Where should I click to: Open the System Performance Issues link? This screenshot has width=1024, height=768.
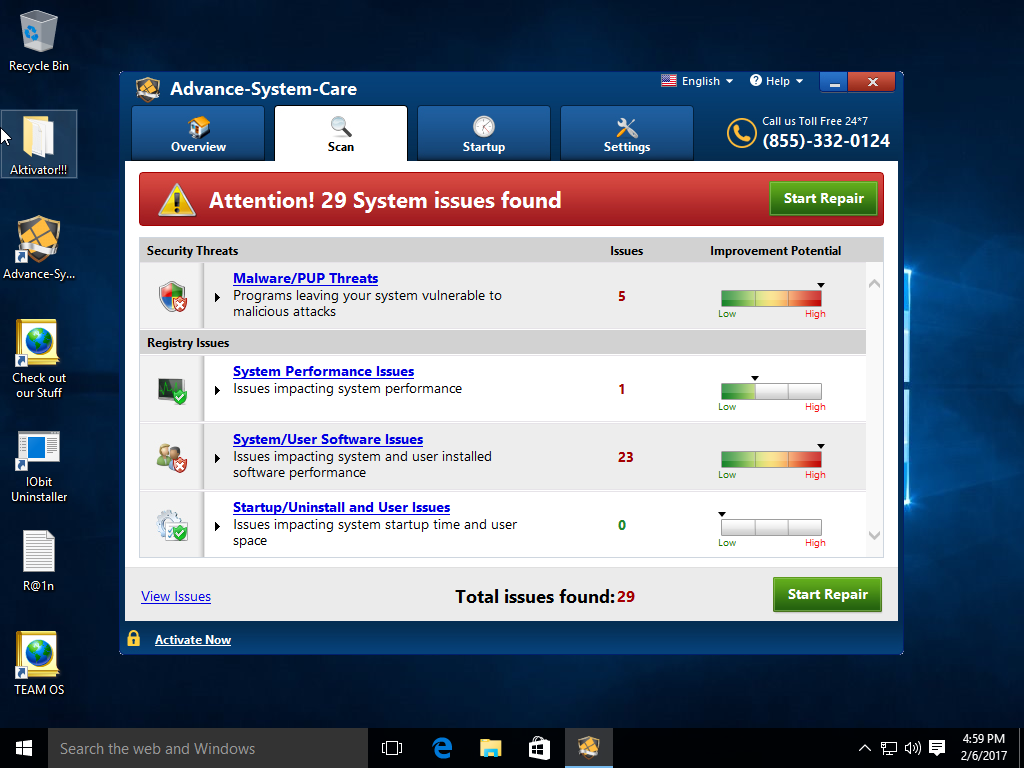point(323,371)
